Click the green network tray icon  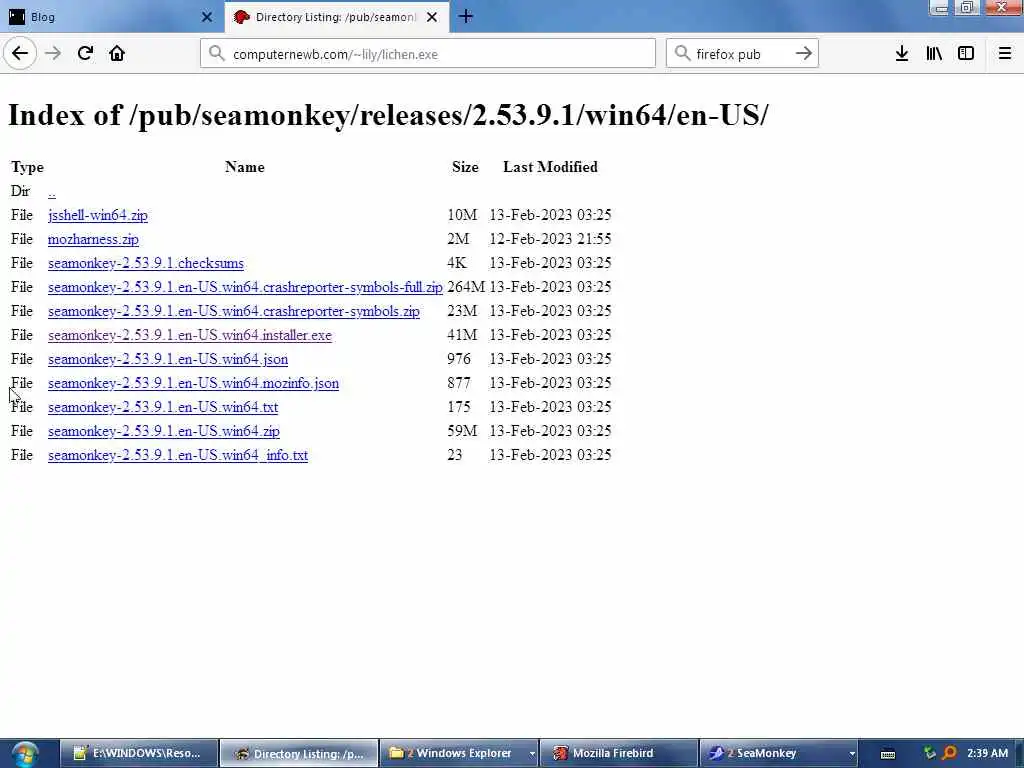click(929, 753)
